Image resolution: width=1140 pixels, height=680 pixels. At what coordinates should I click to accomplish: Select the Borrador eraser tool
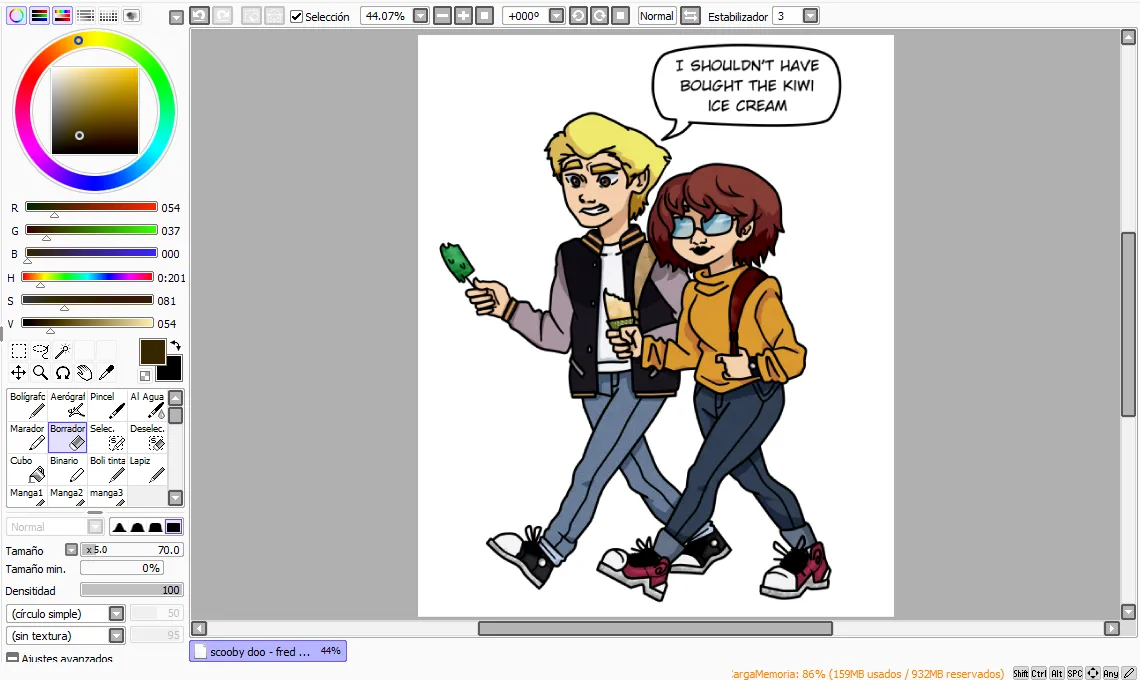point(68,437)
